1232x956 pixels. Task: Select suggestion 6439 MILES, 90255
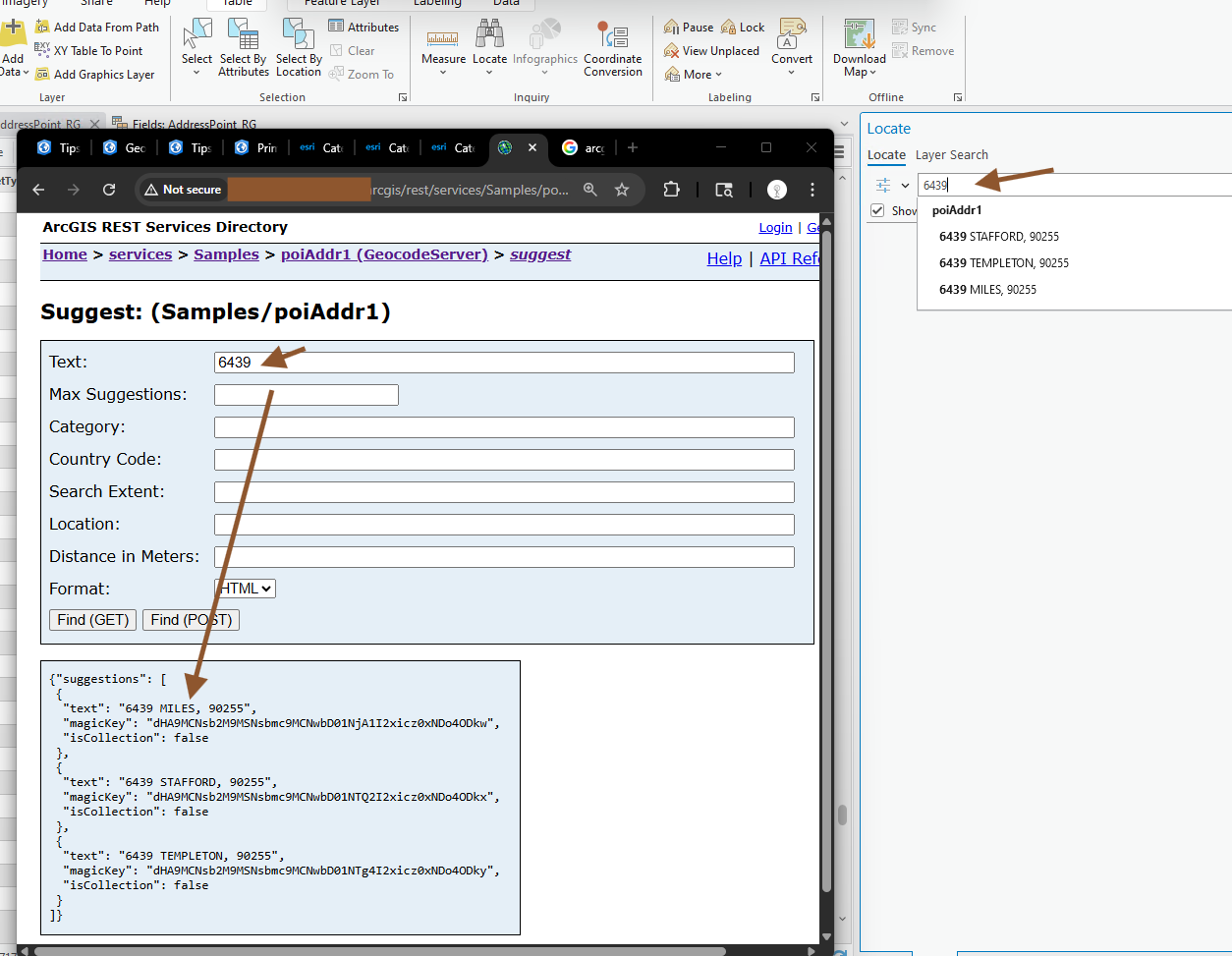click(x=987, y=290)
